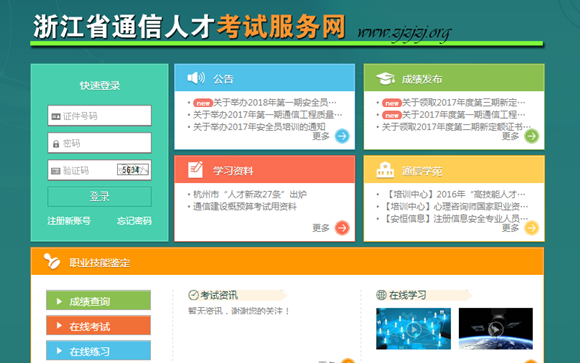Open more 学习资料 via red arrow icon
This screenshot has height=363, width=580.
click(x=342, y=228)
